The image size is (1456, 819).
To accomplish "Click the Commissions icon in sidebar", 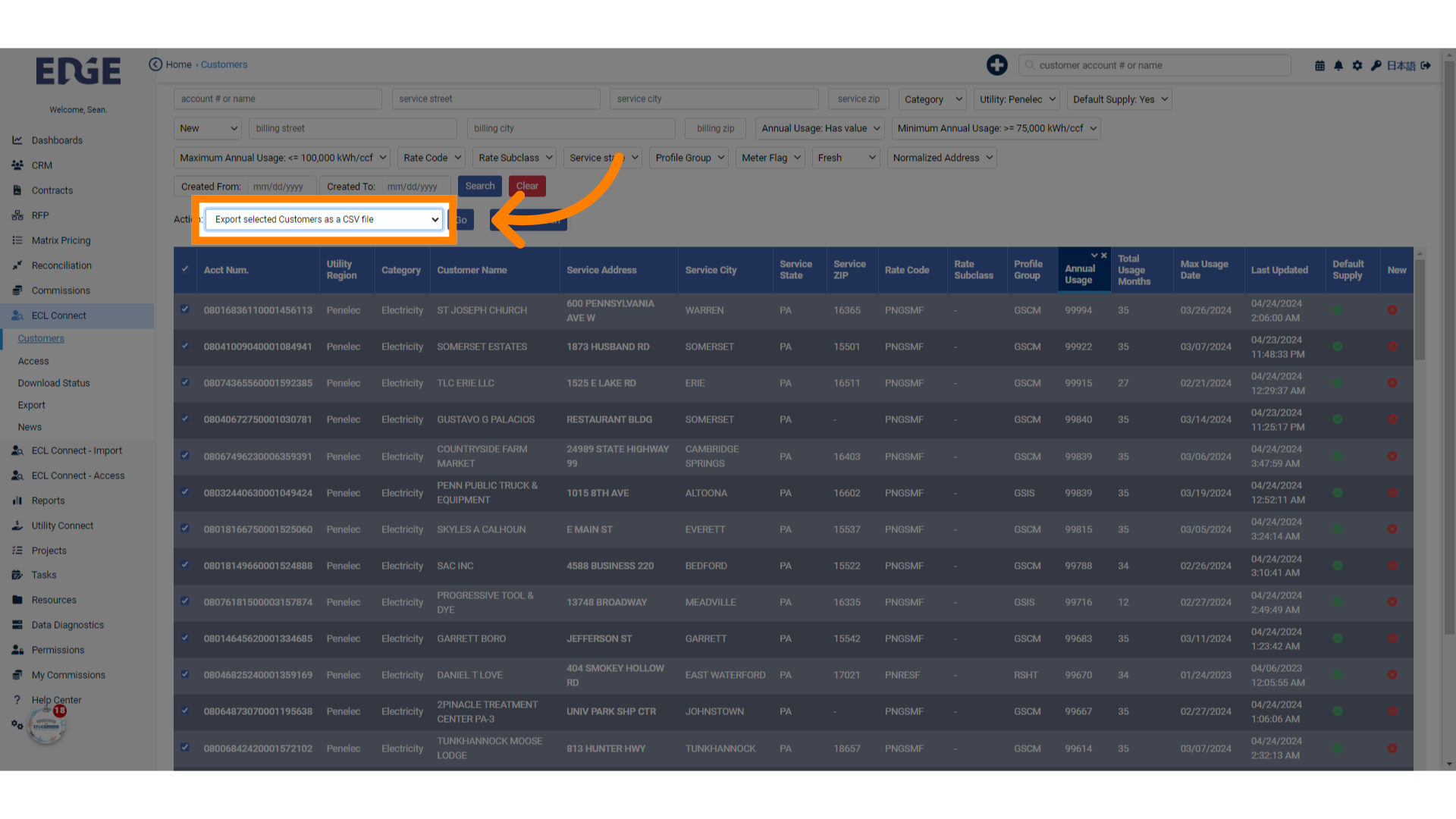I will point(17,290).
